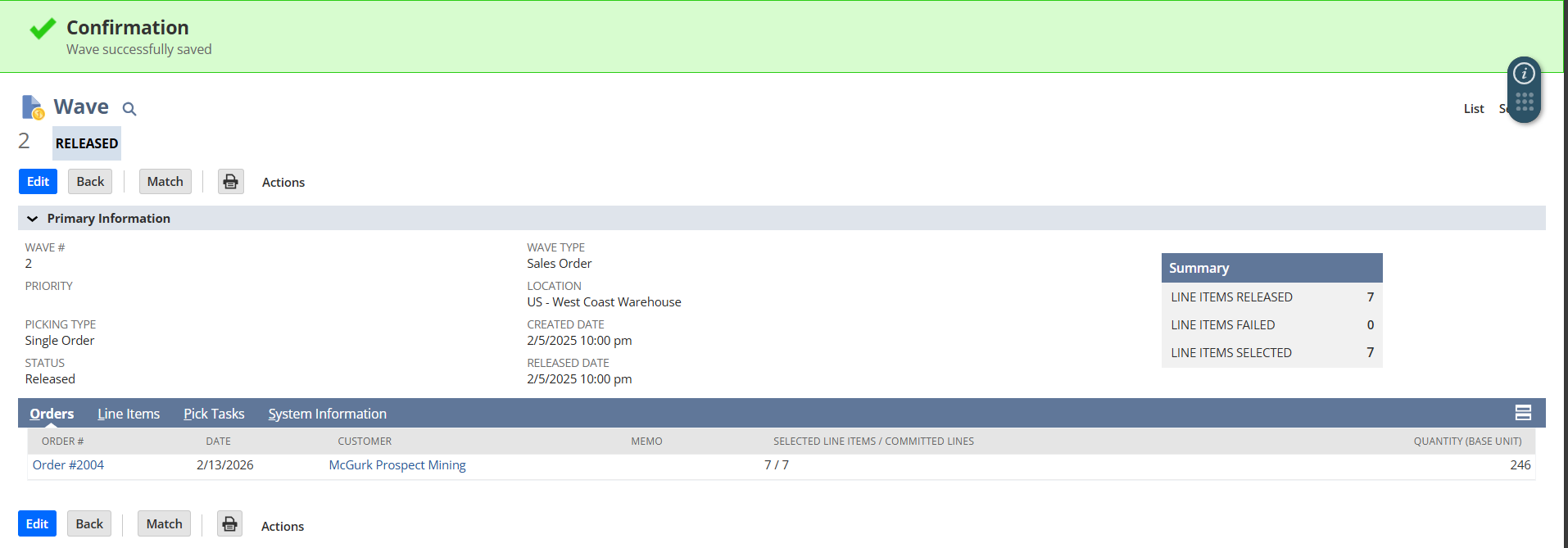This screenshot has width=1568, height=548.
Task: Toggle the subtab layout view icon
Action: point(1523,413)
